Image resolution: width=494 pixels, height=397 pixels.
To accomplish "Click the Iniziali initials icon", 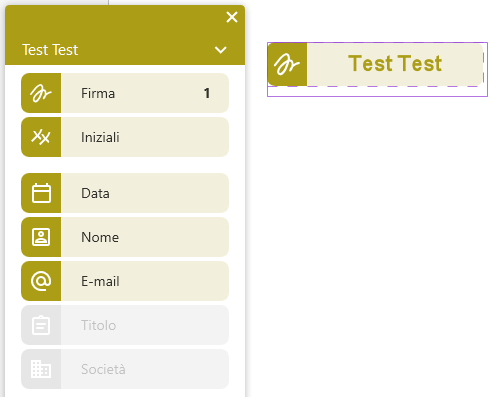I will [41, 137].
